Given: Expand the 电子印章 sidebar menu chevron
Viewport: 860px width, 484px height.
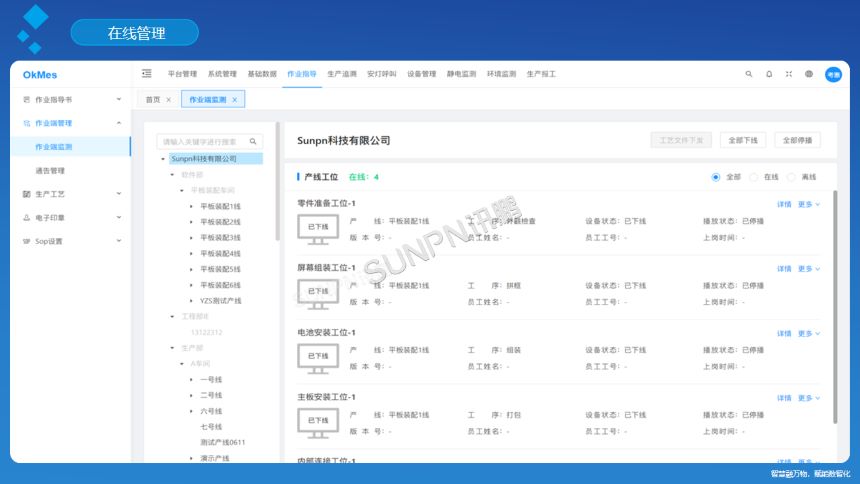Looking at the screenshot, I should (x=119, y=217).
